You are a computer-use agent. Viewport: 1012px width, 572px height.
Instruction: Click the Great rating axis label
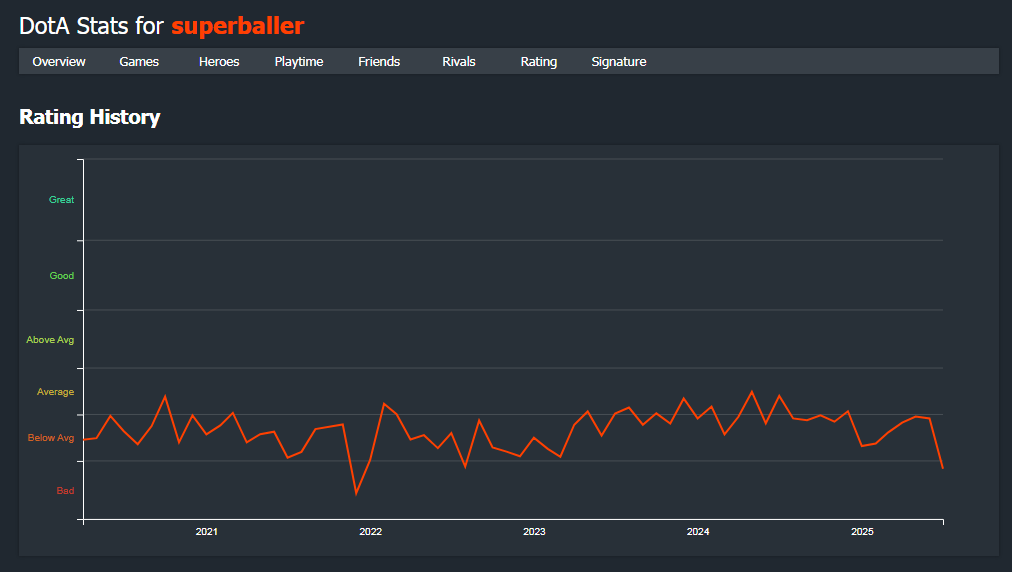pyautogui.click(x=61, y=199)
